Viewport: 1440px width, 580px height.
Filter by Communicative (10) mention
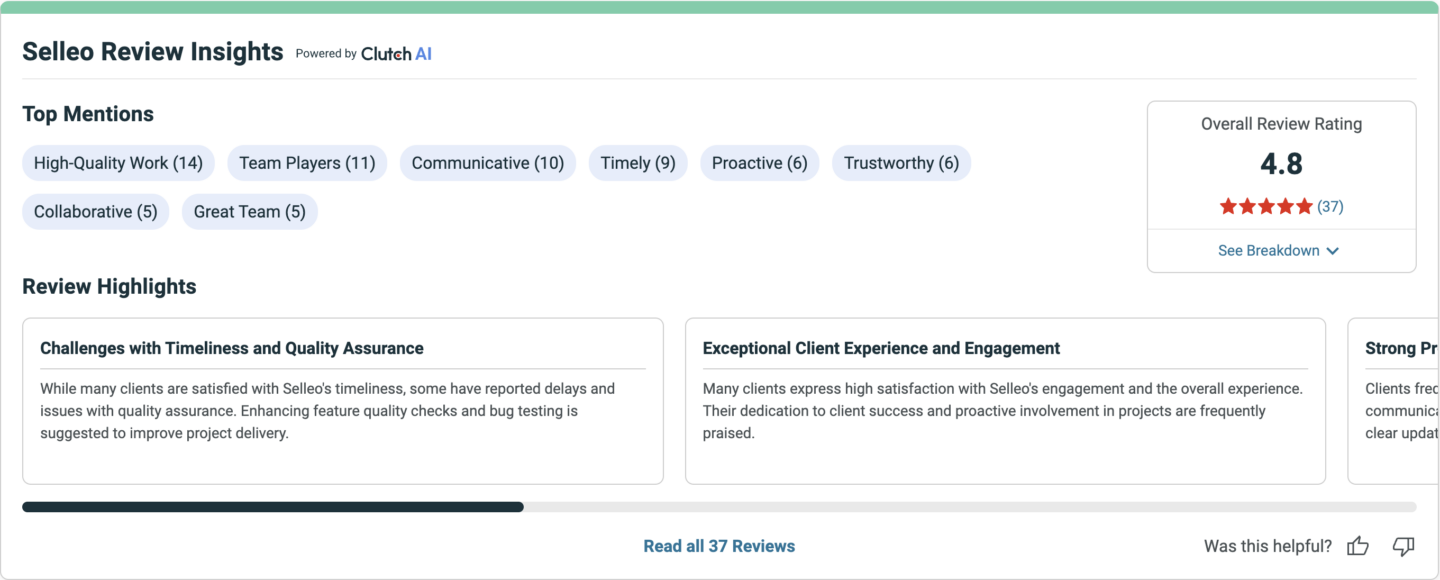click(488, 163)
